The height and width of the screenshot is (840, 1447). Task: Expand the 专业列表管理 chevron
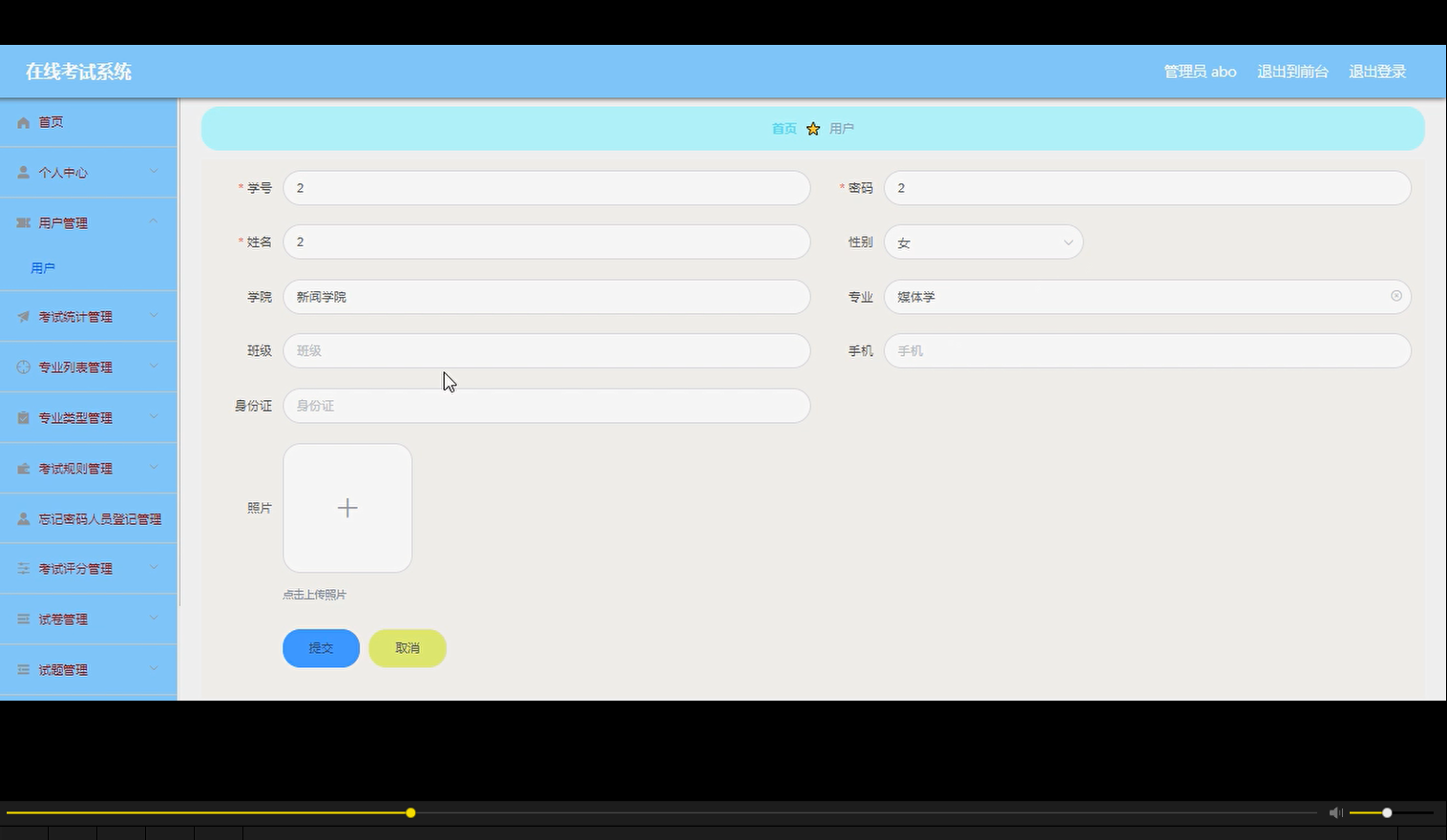click(x=154, y=367)
